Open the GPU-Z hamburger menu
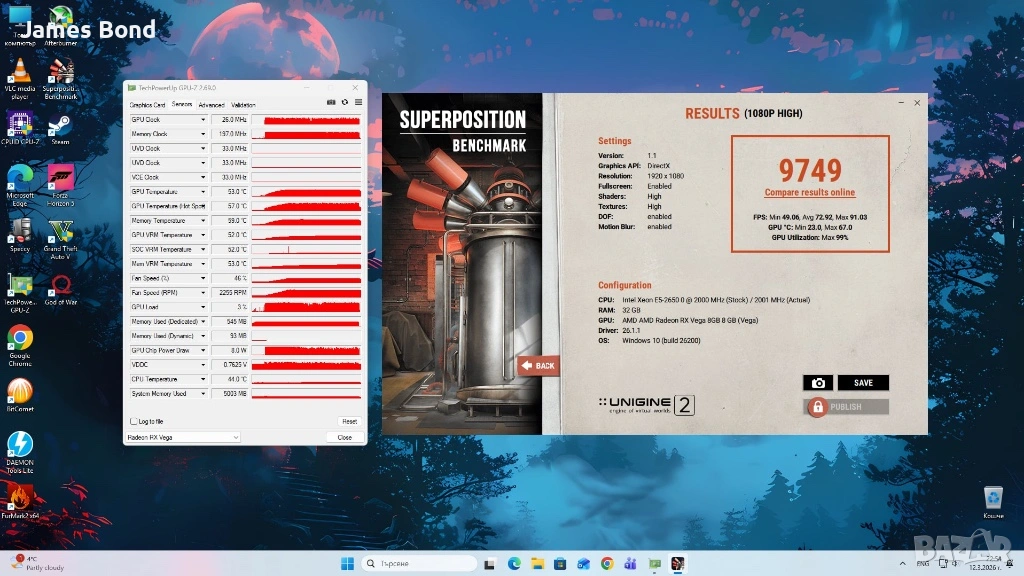 [358, 102]
